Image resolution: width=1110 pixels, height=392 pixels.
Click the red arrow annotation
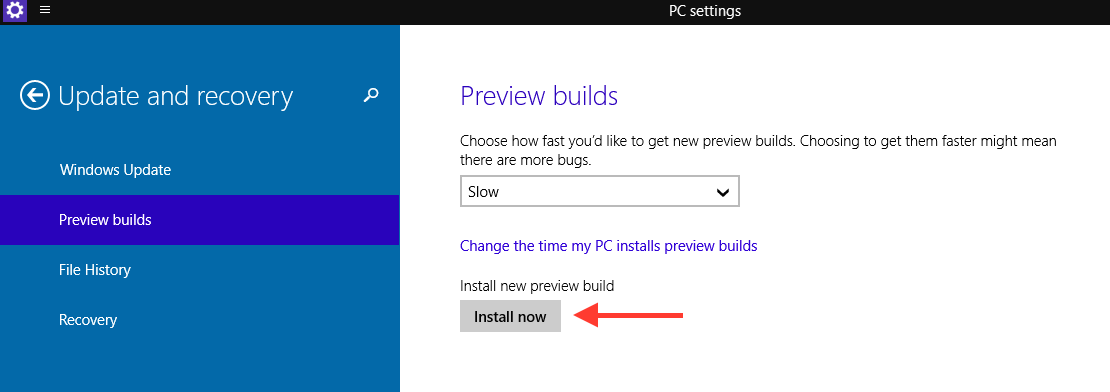(628, 315)
